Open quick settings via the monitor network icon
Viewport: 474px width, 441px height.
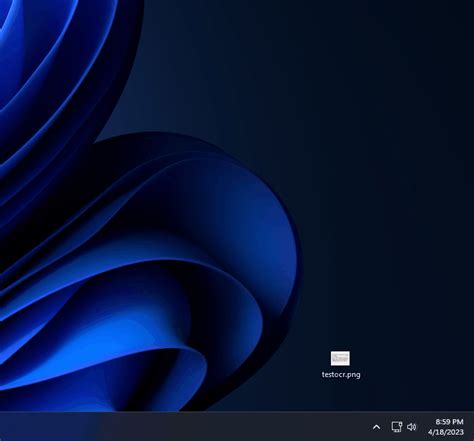397,427
